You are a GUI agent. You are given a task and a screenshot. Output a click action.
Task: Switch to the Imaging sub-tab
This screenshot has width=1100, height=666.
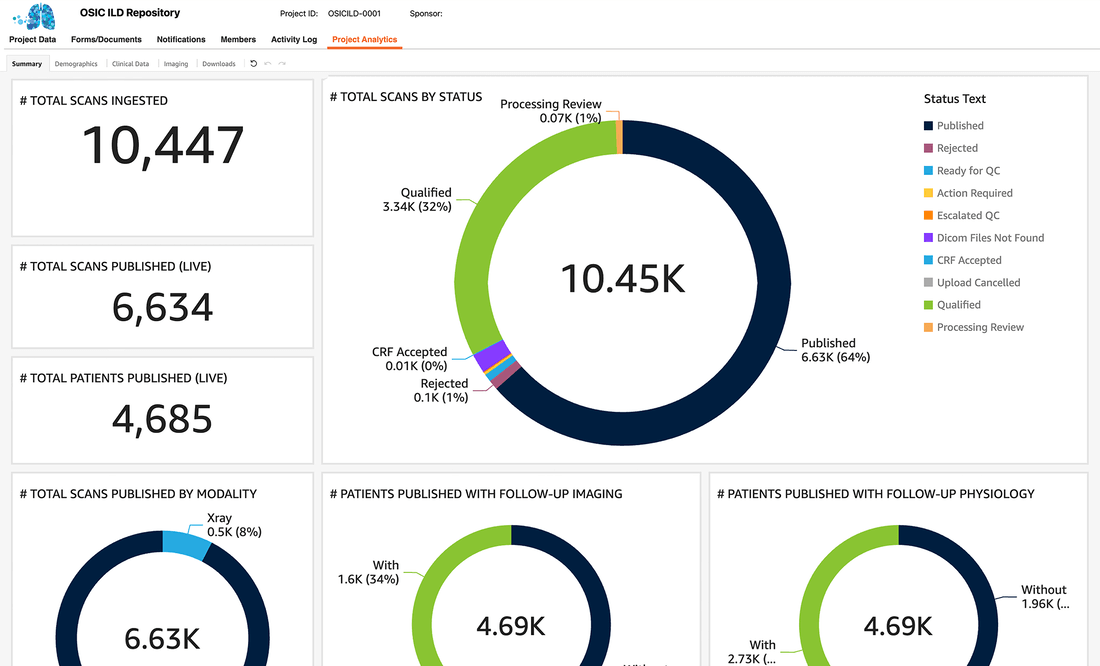(x=176, y=64)
